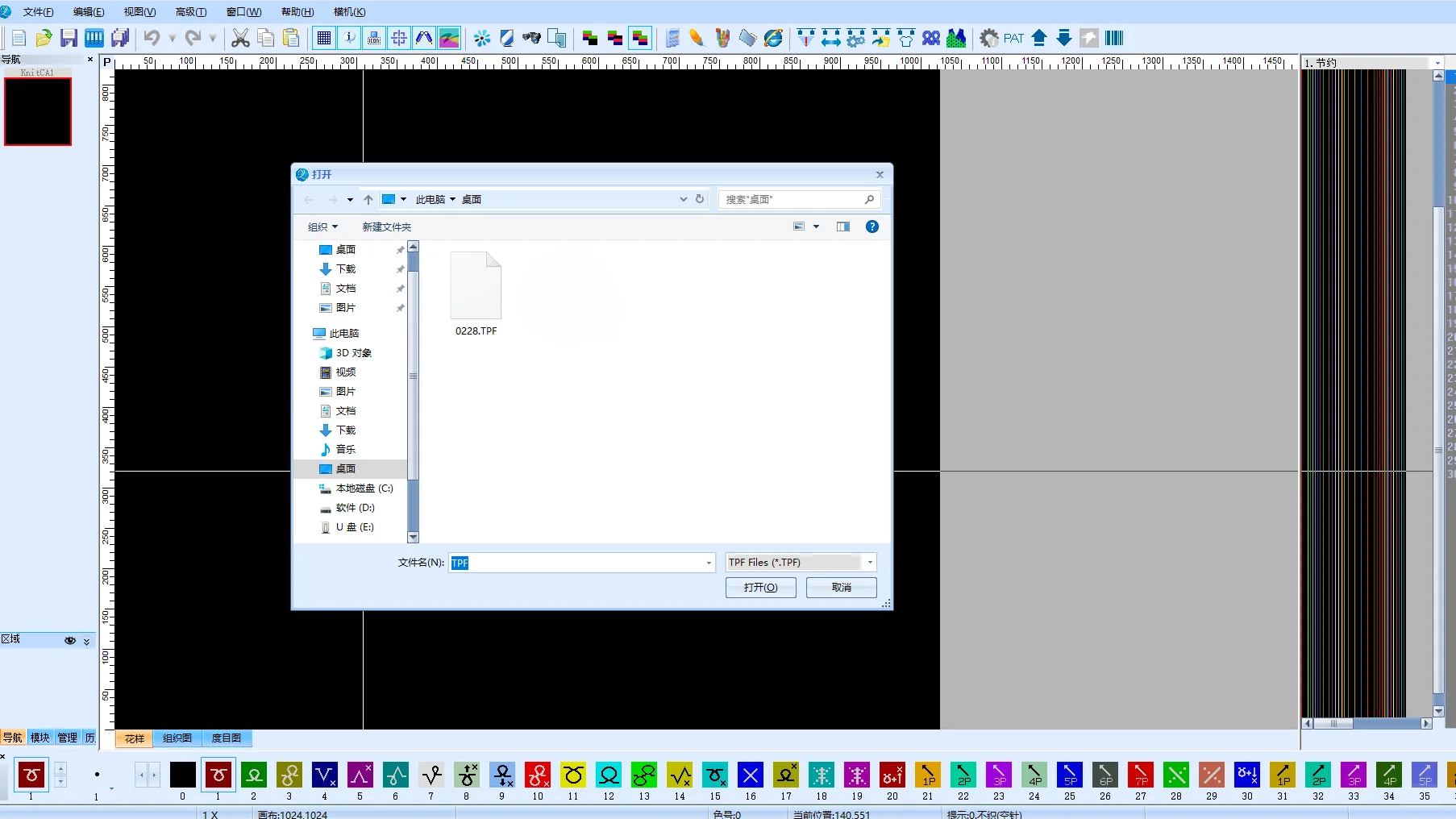Image resolution: width=1456 pixels, height=819 pixels.
Task: Click the redo arrow icon
Action: [x=193, y=38]
